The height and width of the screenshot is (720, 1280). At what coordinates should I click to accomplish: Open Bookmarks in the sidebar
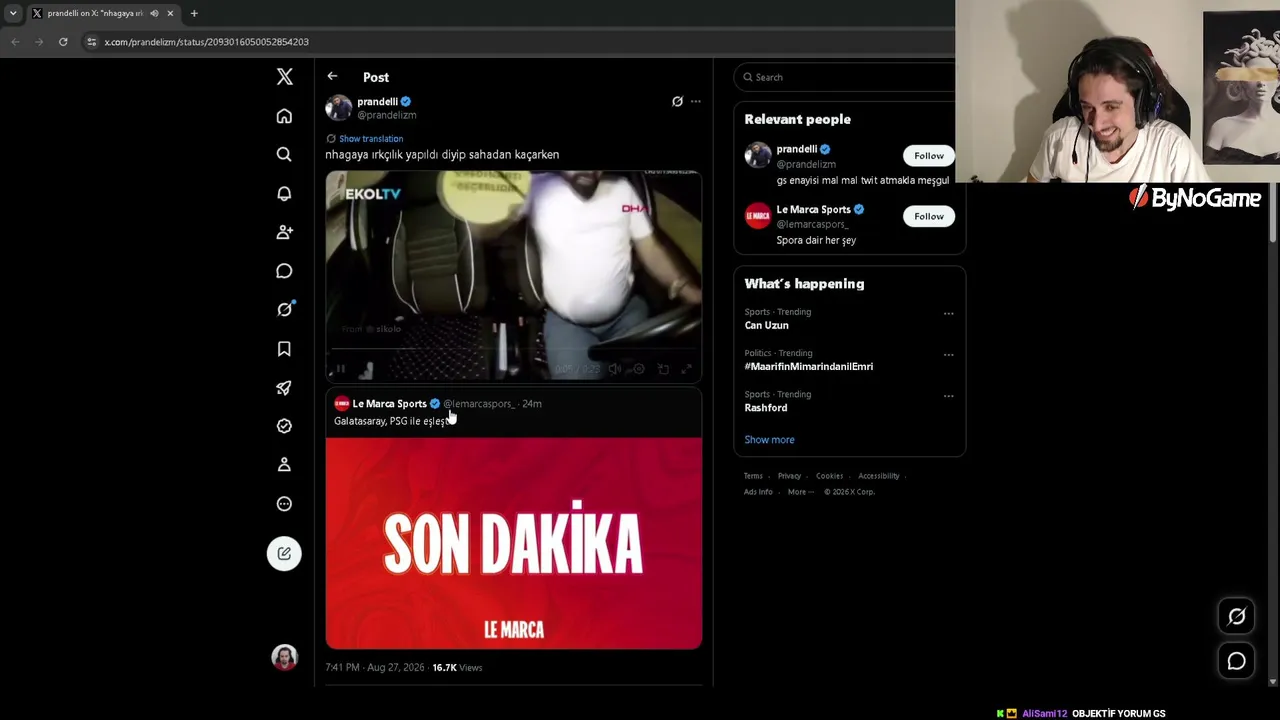pos(284,349)
